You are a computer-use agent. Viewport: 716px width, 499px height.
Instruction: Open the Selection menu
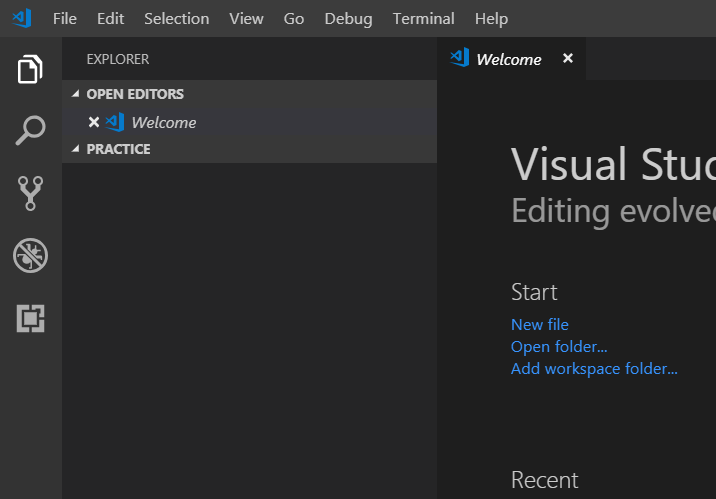point(177,19)
